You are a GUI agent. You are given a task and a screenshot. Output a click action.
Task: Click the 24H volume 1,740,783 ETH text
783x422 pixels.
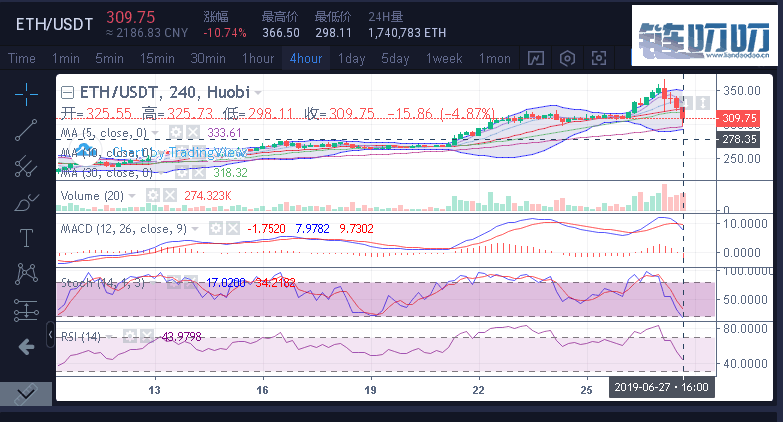pos(407,33)
